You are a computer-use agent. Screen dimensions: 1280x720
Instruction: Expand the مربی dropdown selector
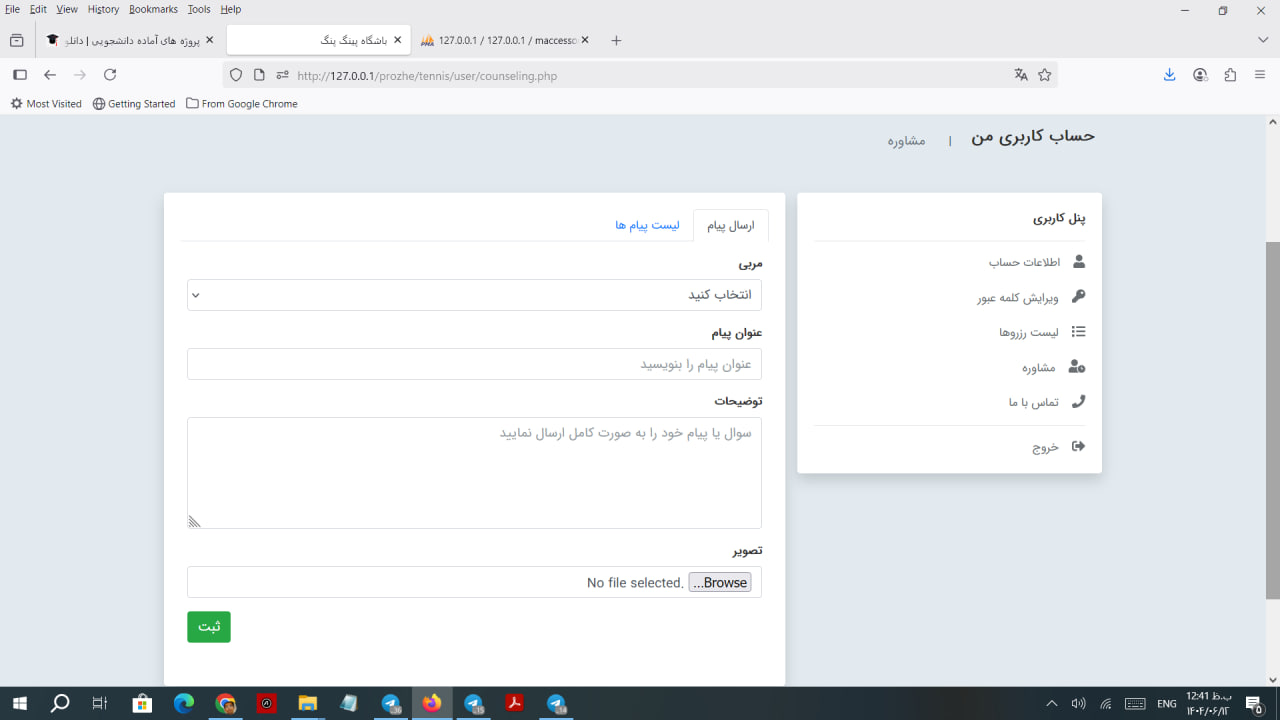point(474,295)
